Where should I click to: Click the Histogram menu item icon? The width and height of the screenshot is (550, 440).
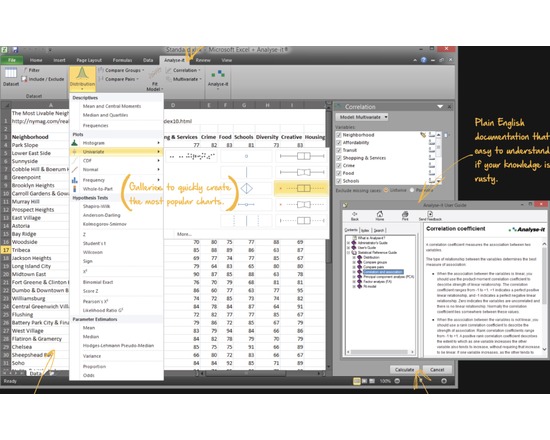click(x=74, y=143)
